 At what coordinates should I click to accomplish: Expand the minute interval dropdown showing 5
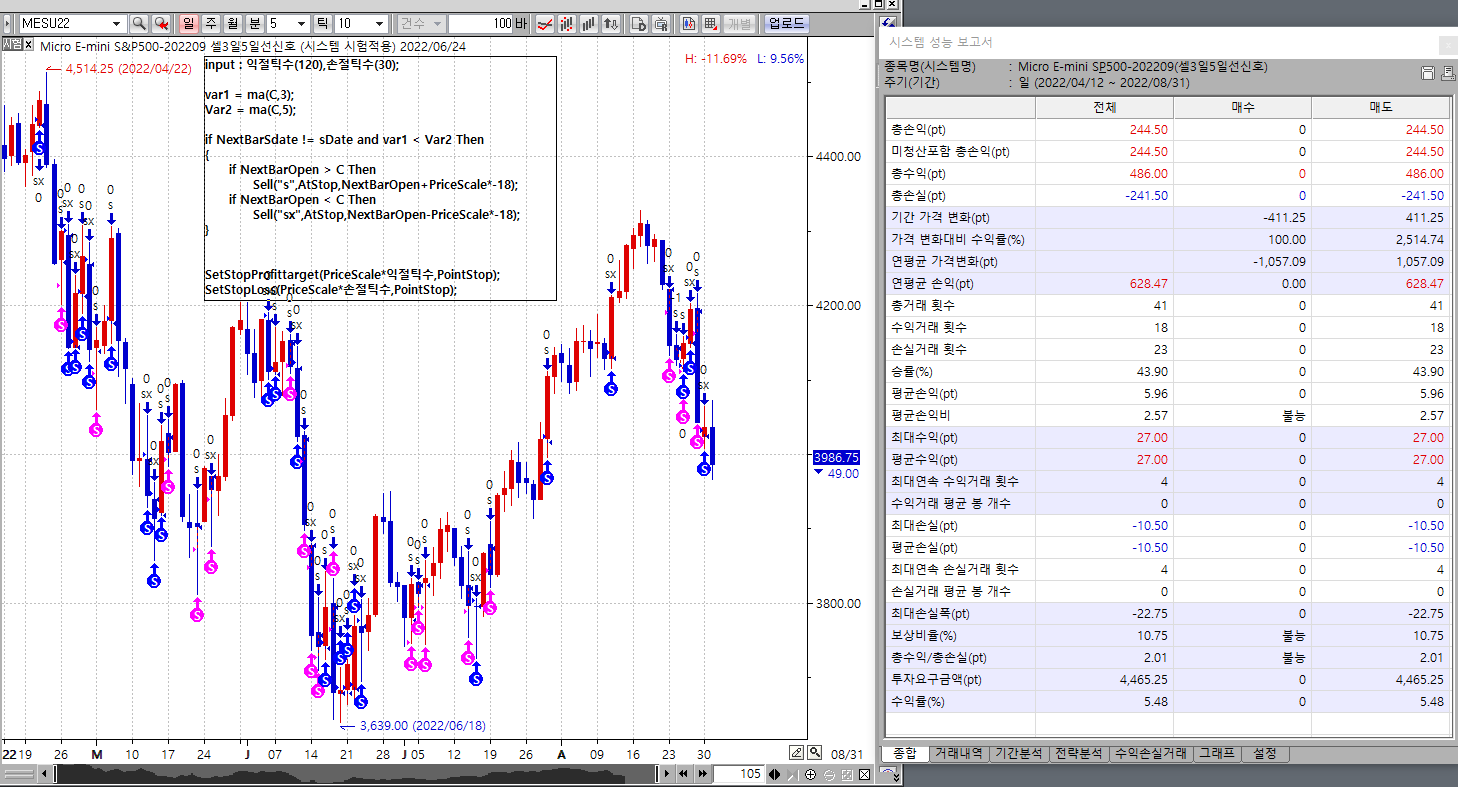[302, 23]
